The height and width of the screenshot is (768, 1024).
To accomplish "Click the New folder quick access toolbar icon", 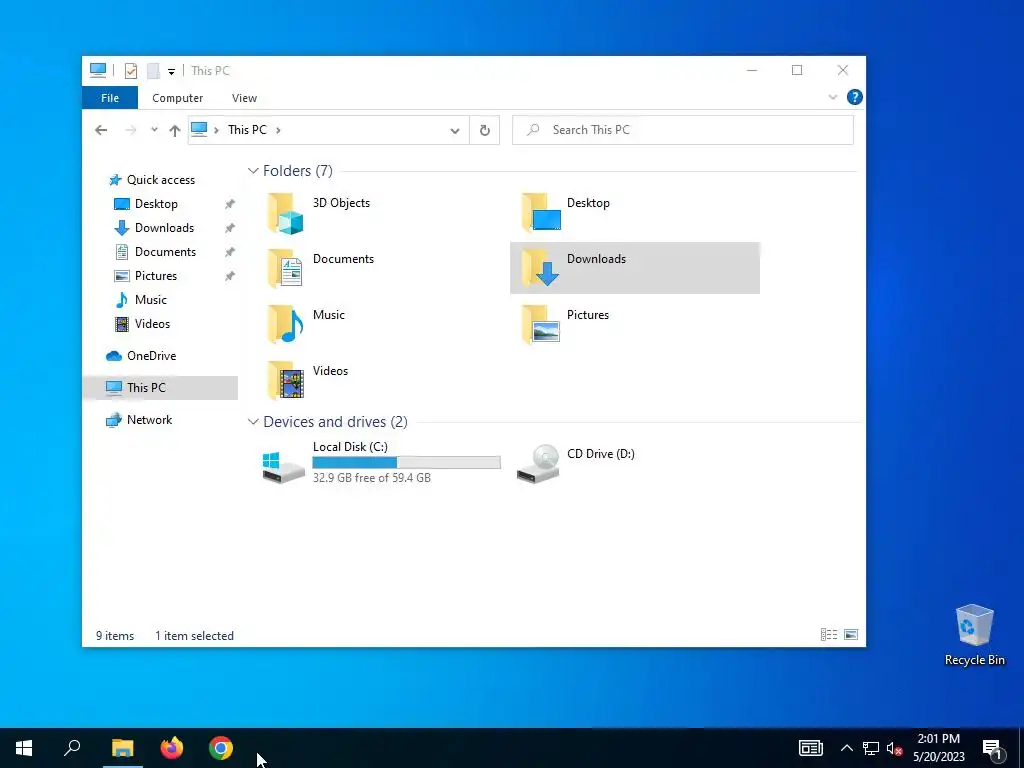I will click(153, 71).
